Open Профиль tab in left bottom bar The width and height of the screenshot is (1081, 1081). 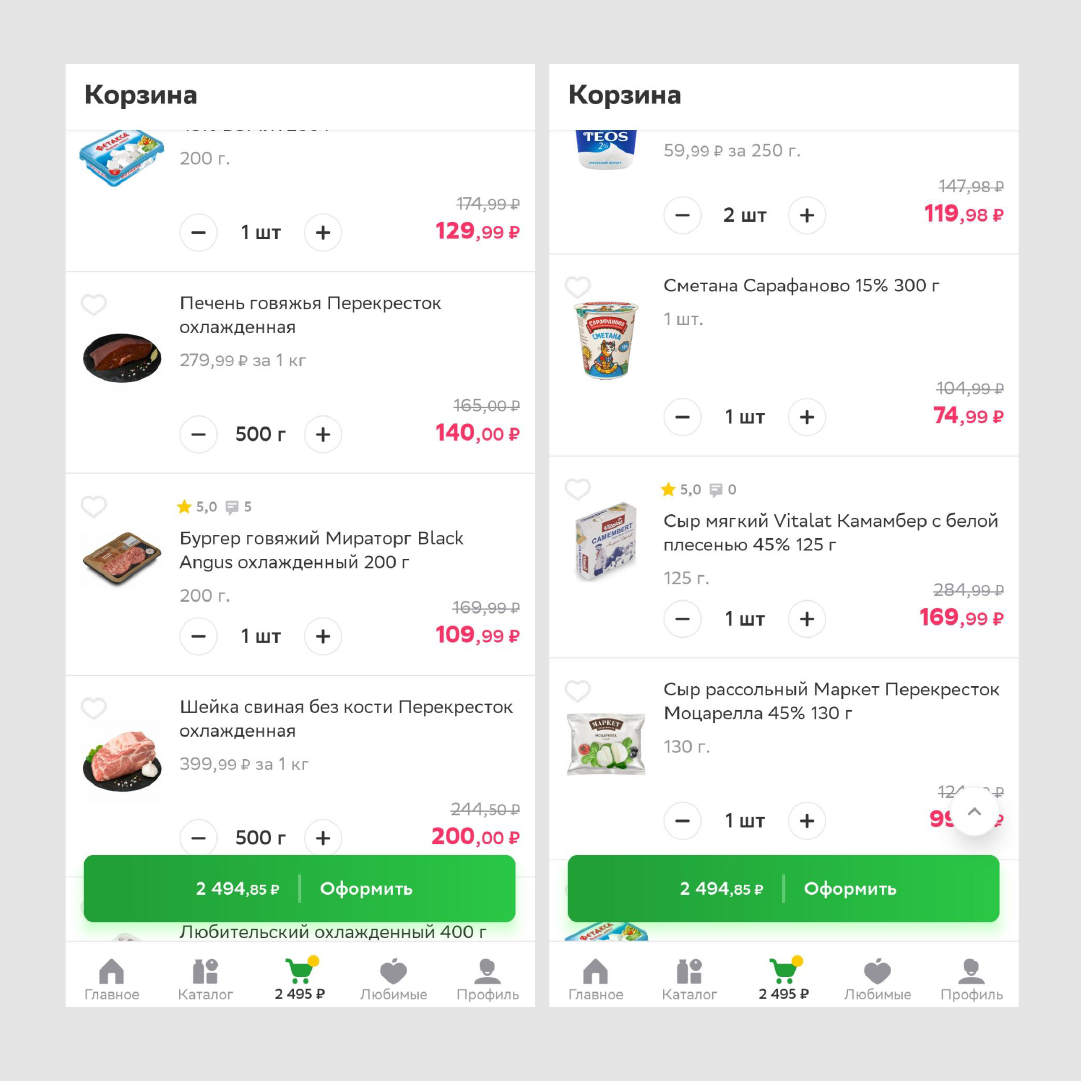487,980
